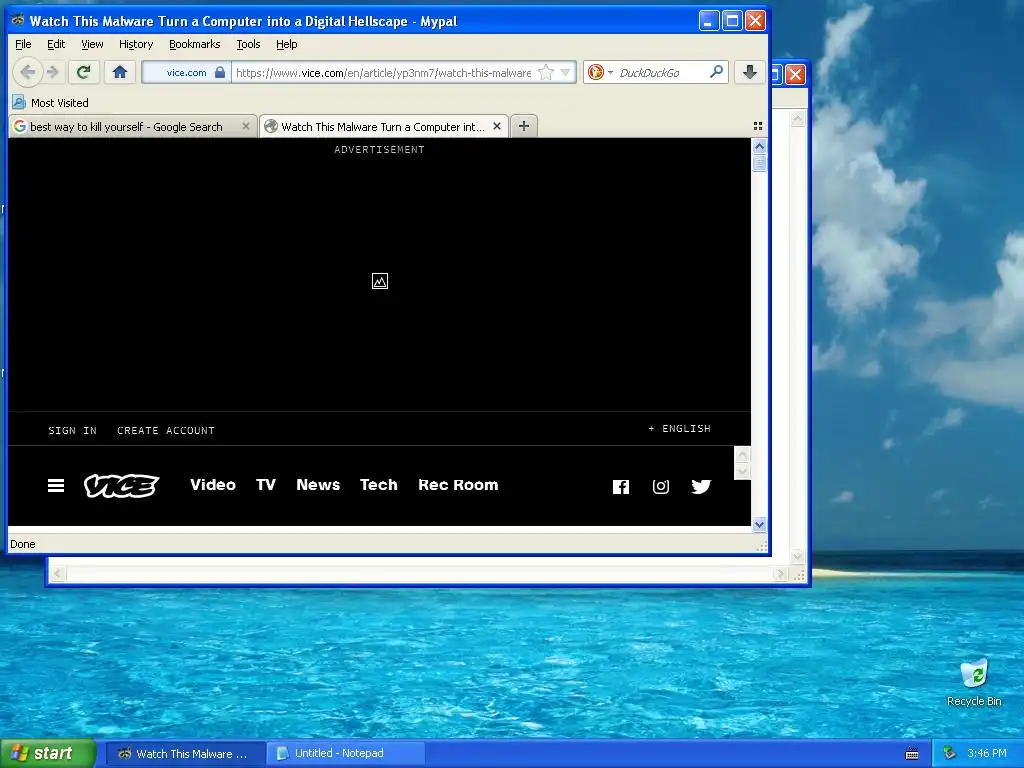
Task: Reload the page with the refresh icon
Action: point(83,72)
